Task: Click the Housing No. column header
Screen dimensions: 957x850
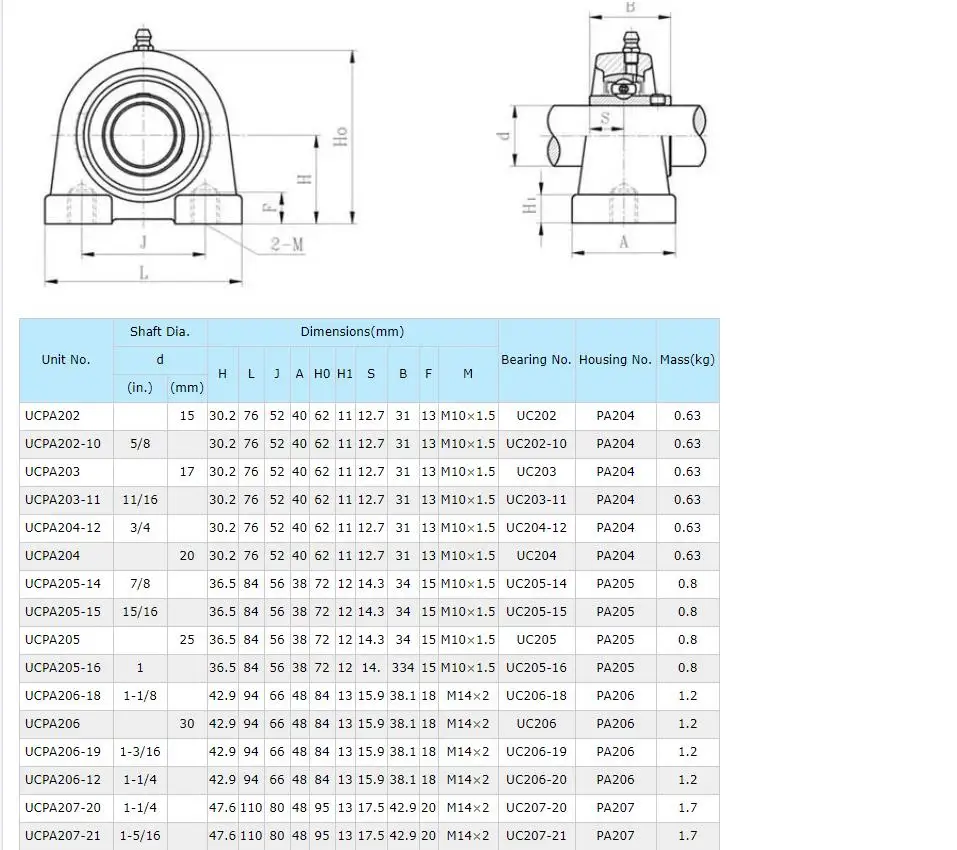Action: pos(614,359)
